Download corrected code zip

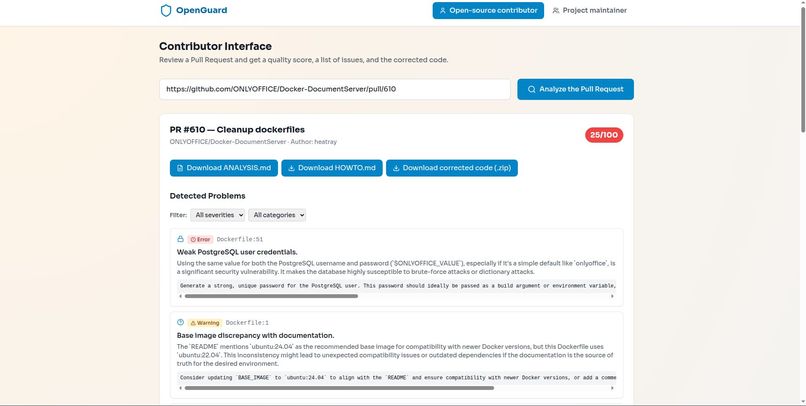click(452, 168)
